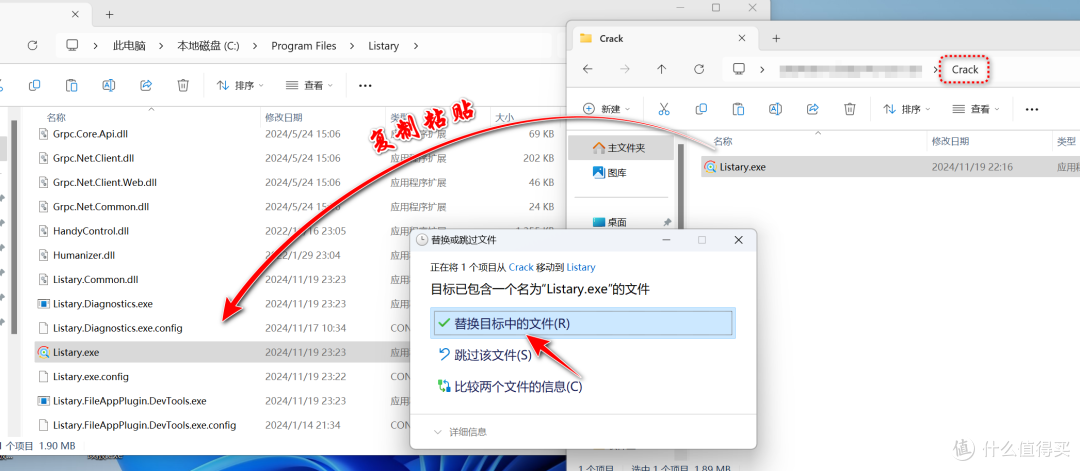Image resolution: width=1080 pixels, height=471 pixels.
Task: Click Share icon in Crack window toolbar
Action: click(813, 109)
